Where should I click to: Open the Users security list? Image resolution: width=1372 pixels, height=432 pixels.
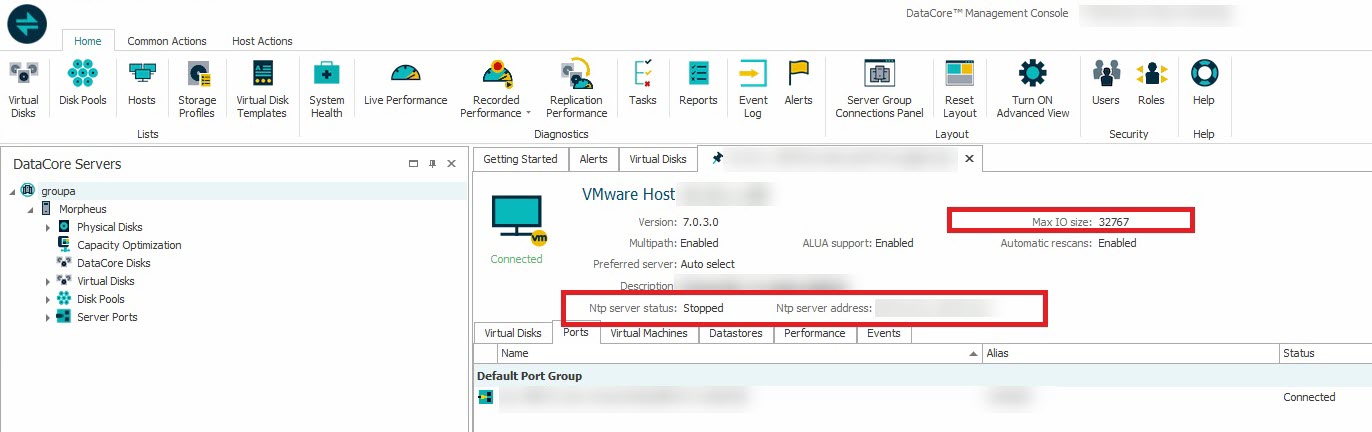[1106, 82]
